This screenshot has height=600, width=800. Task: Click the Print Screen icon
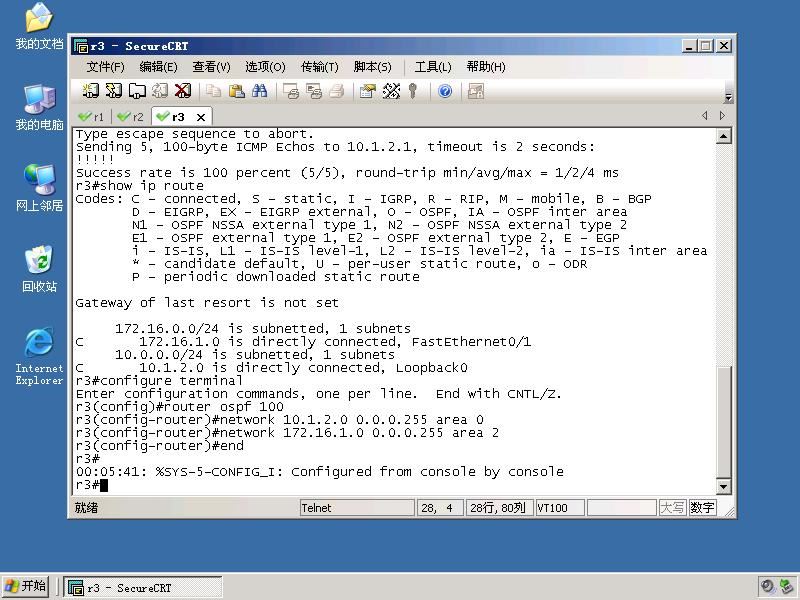pos(291,91)
